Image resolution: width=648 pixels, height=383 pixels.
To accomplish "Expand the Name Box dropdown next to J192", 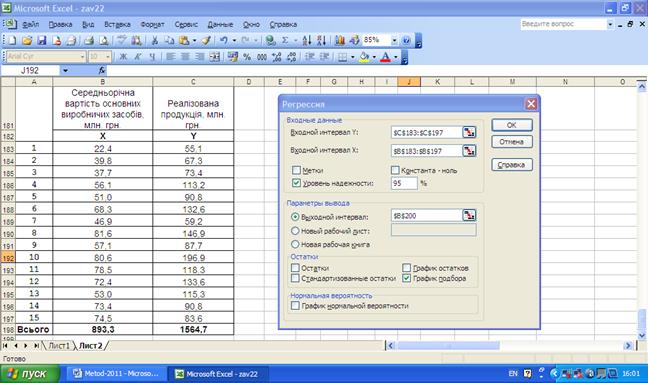I will [65, 71].
